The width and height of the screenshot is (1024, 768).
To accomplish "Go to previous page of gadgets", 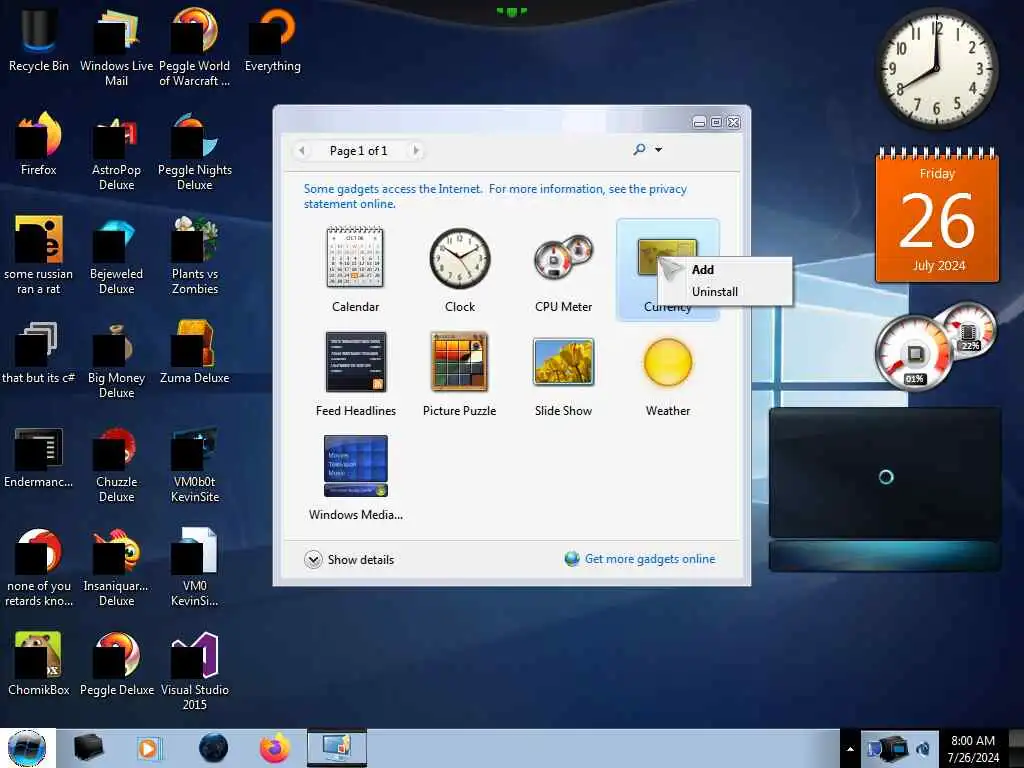I will pyautogui.click(x=302, y=151).
